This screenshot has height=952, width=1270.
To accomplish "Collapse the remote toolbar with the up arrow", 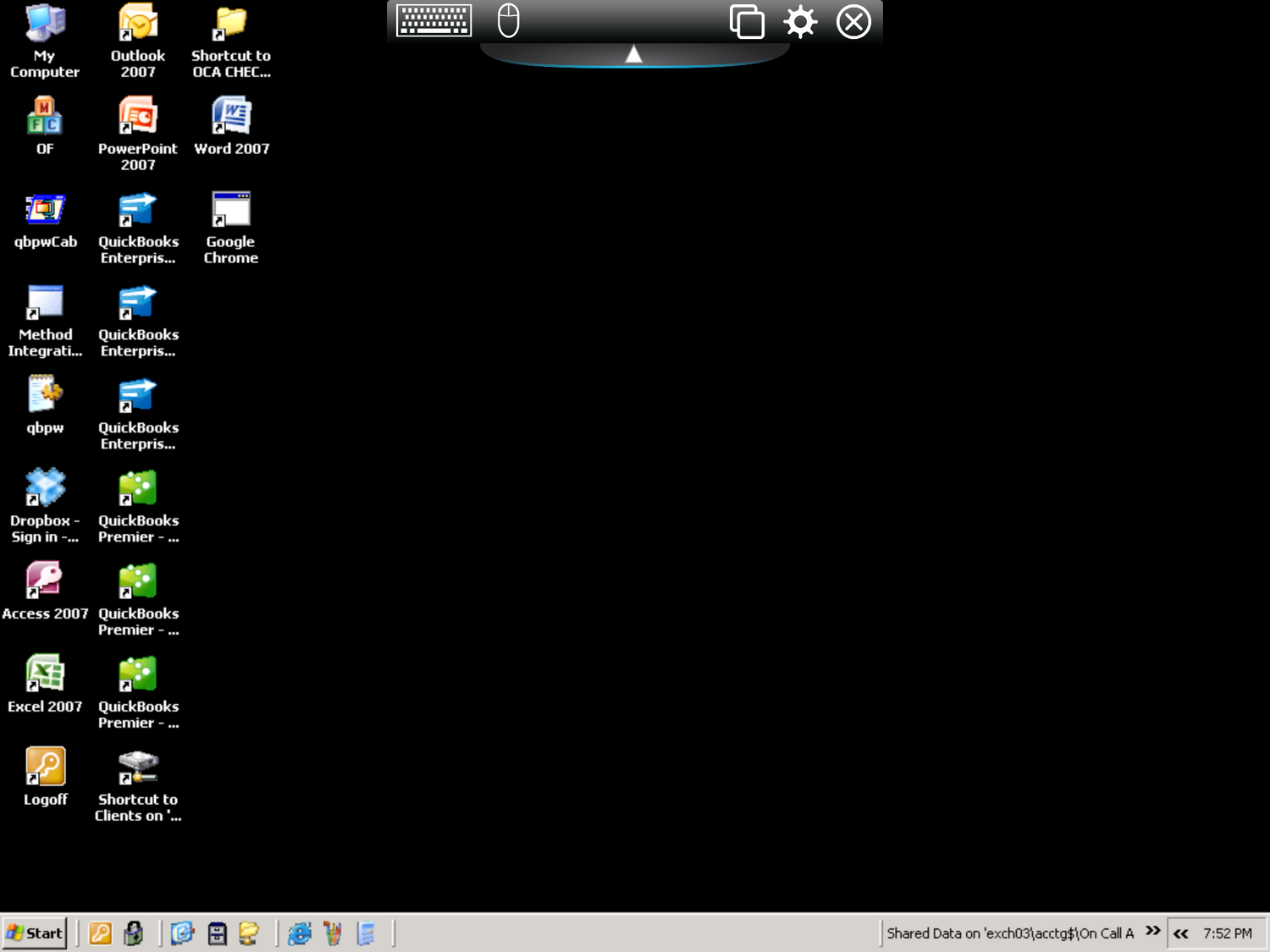I will point(633,55).
